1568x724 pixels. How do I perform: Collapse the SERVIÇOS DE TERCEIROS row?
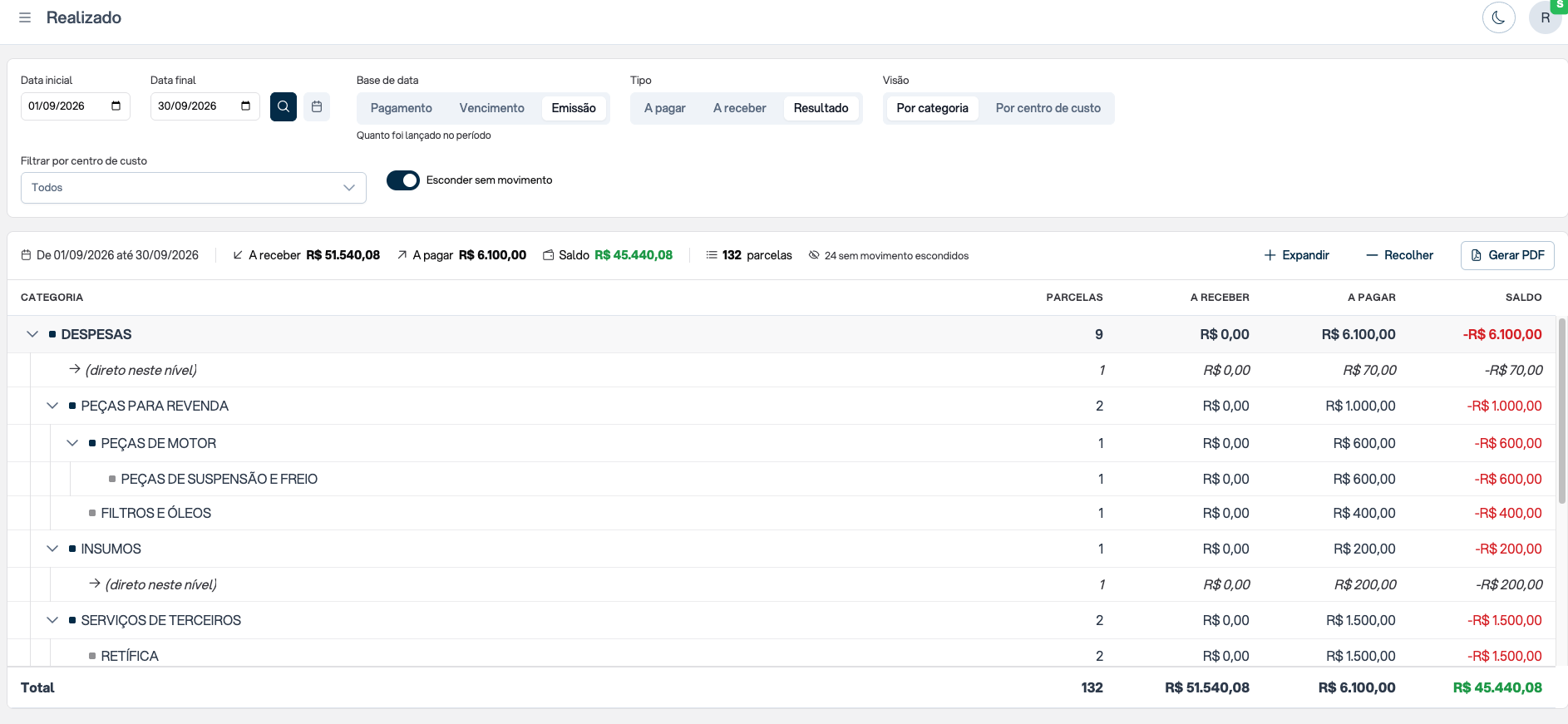coord(52,620)
